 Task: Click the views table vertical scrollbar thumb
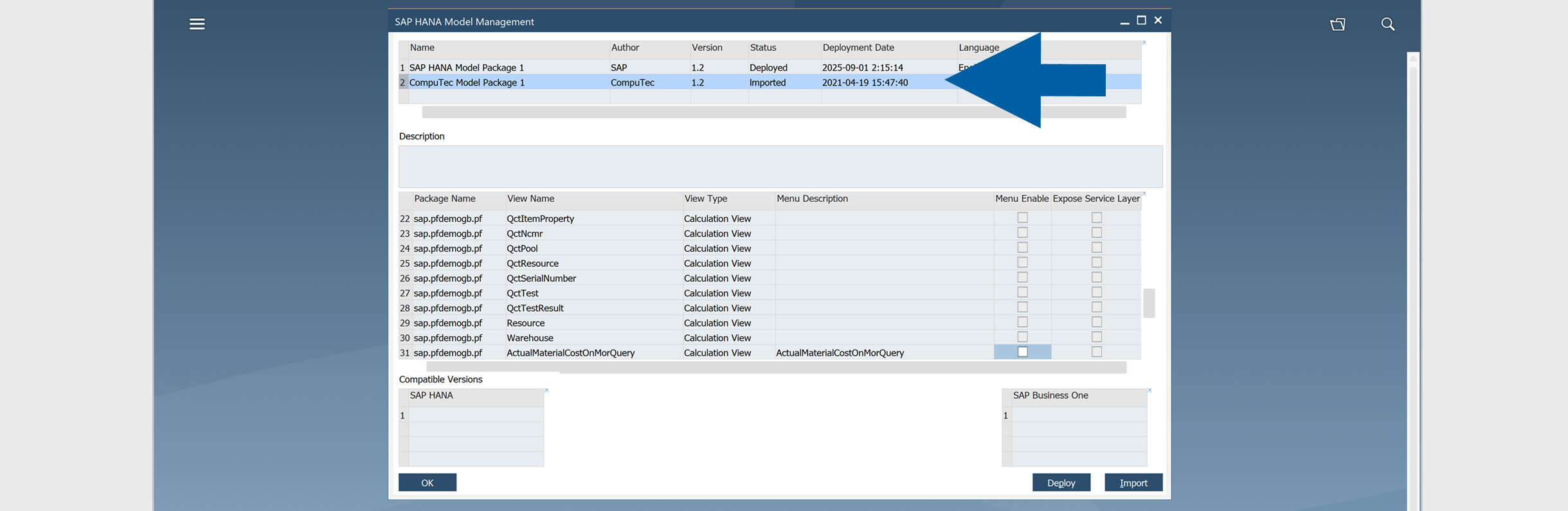1148,303
